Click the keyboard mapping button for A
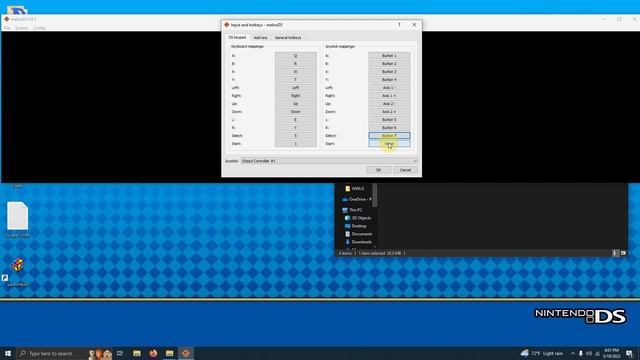The image size is (640, 360). click(296, 56)
